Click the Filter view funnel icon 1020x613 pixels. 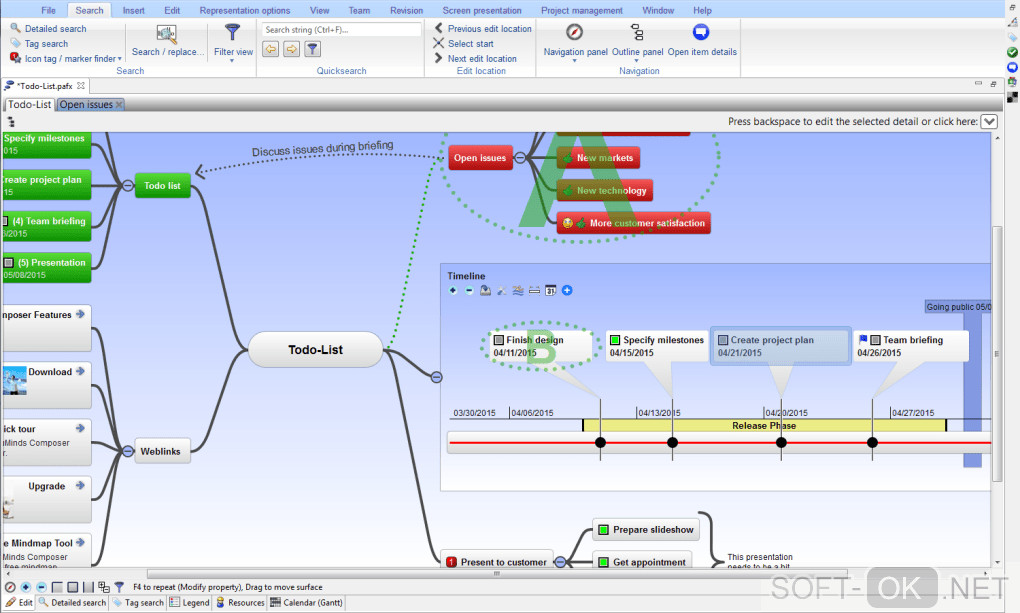click(232, 32)
